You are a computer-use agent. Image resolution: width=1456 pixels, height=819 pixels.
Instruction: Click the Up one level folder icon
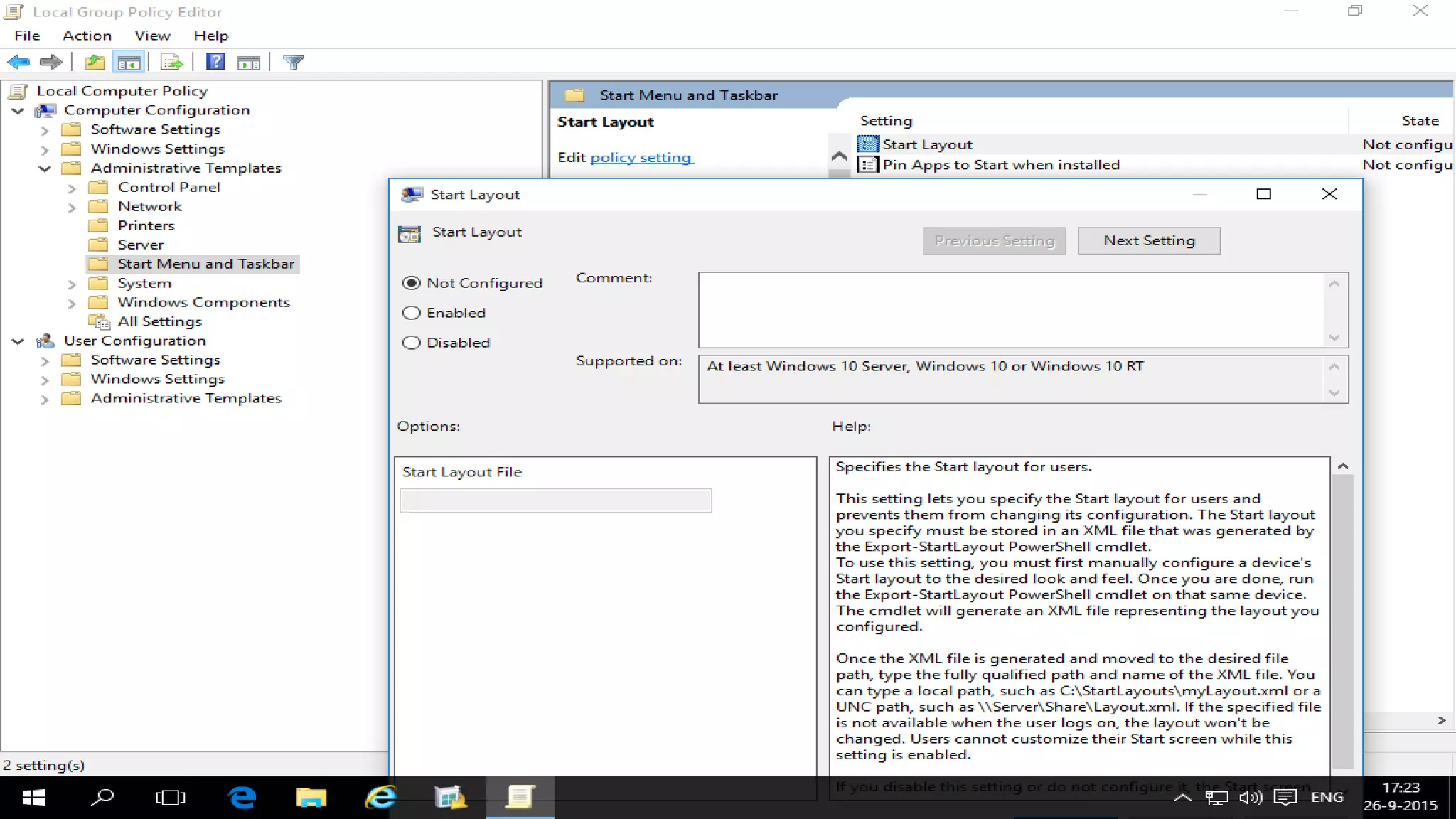click(x=95, y=63)
